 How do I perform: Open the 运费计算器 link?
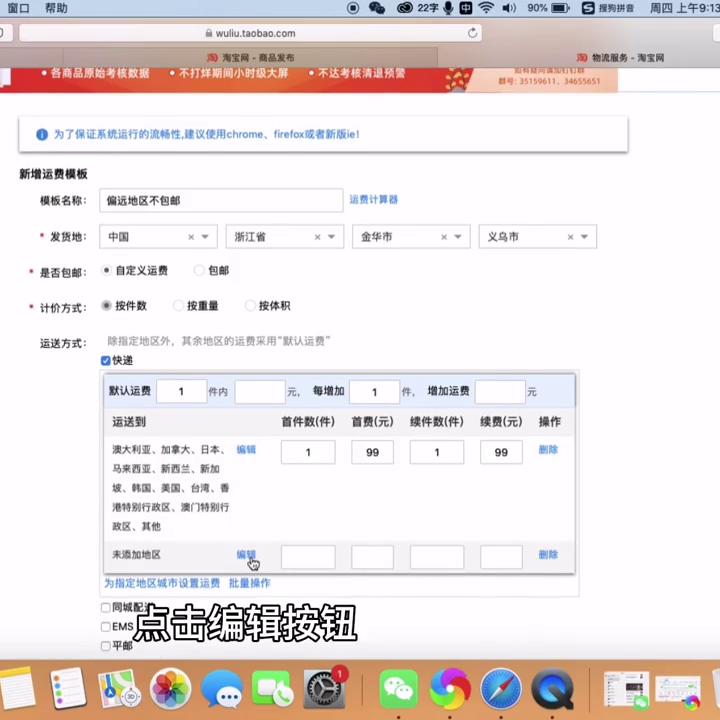pyautogui.click(x=373, y=199)
